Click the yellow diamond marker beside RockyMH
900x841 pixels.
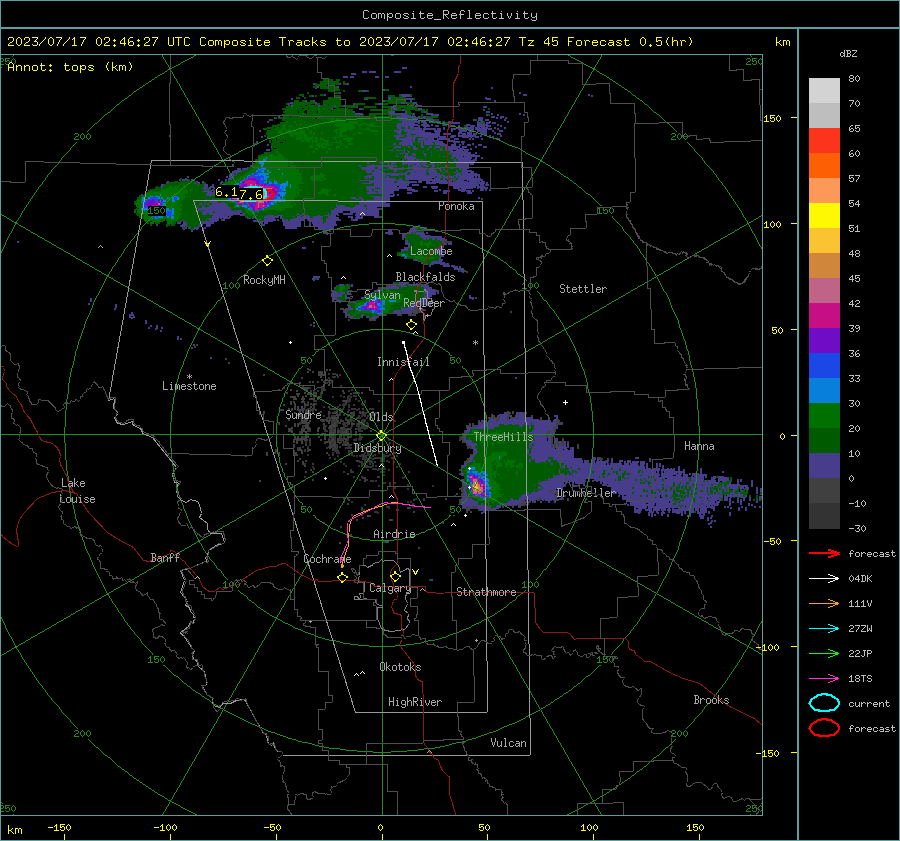pyautogui.click(x=267, y=261)
